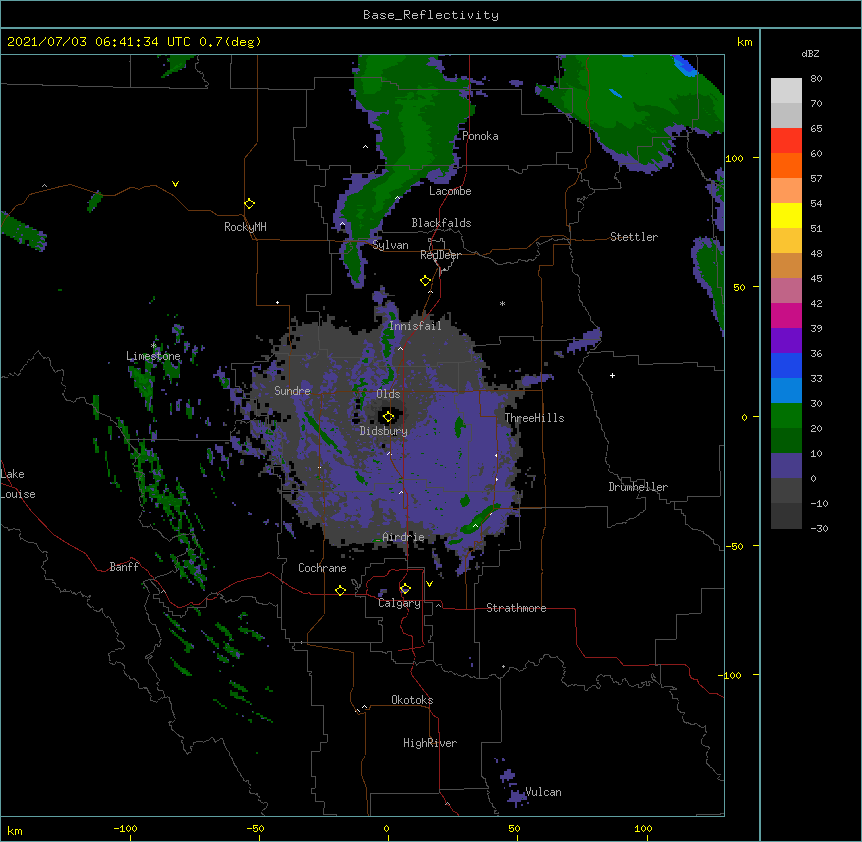Select the bright green 20-30 dBZ legend swatch
The height and width of the screenshot is (842, 862).
click(x=786, y=416)
